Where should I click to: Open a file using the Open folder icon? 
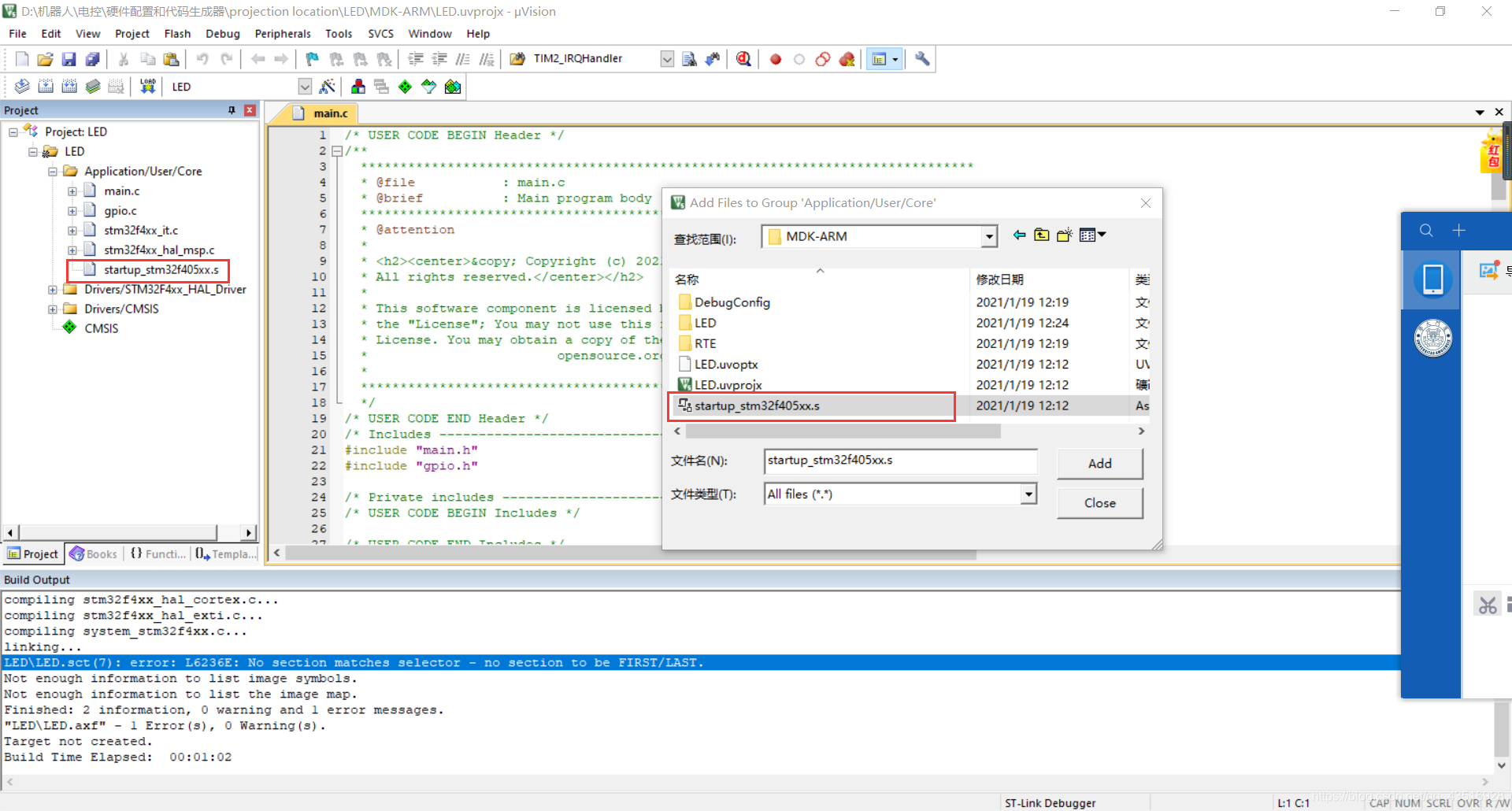46,59
